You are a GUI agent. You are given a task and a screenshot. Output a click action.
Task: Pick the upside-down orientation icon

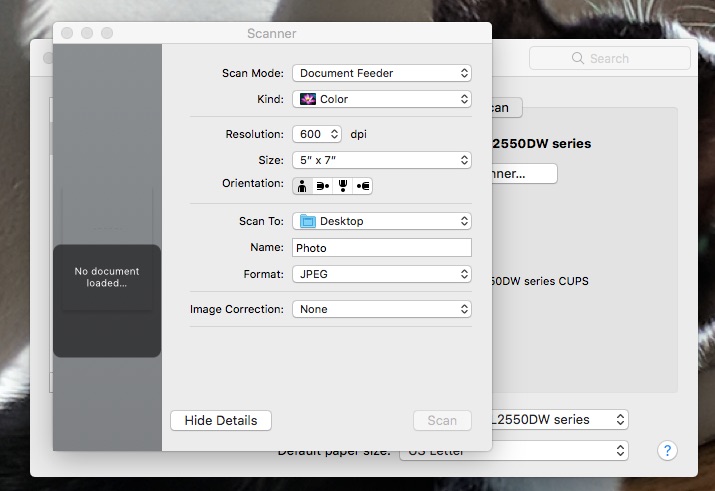click(x=342, y=186)
